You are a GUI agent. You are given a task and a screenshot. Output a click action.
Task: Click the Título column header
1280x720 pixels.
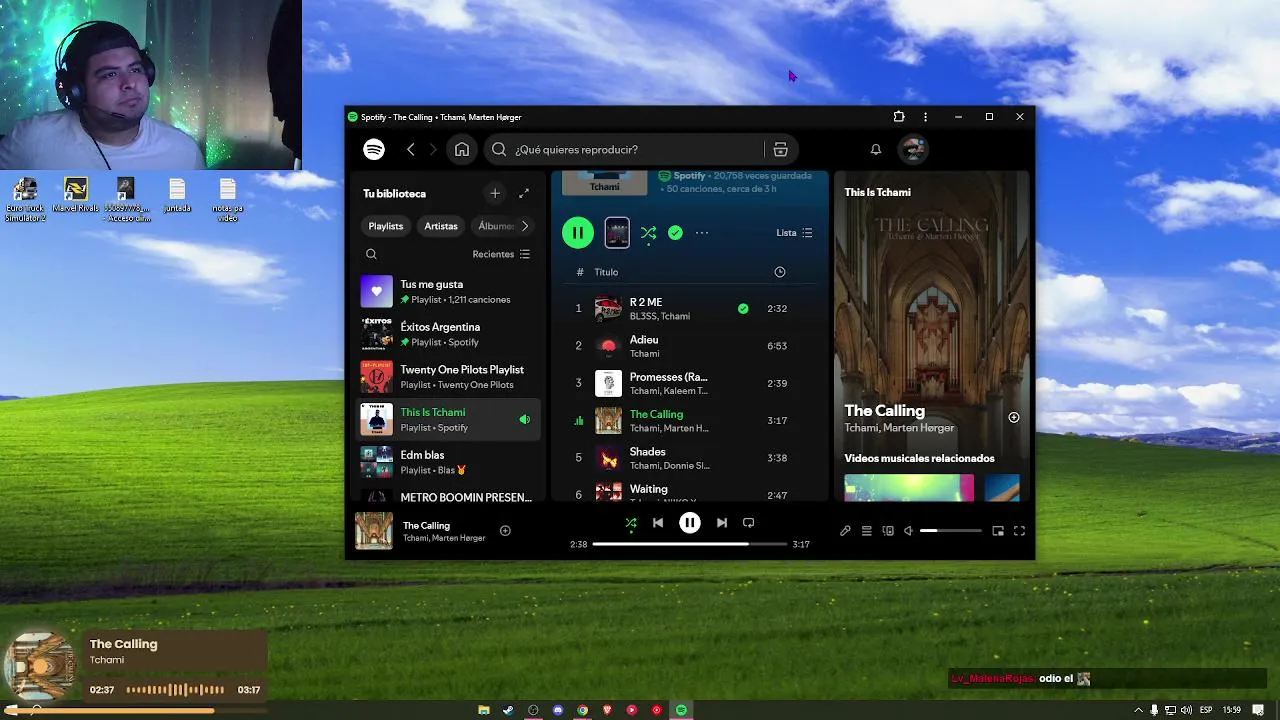pyautogui.click(x=606, y=272)
